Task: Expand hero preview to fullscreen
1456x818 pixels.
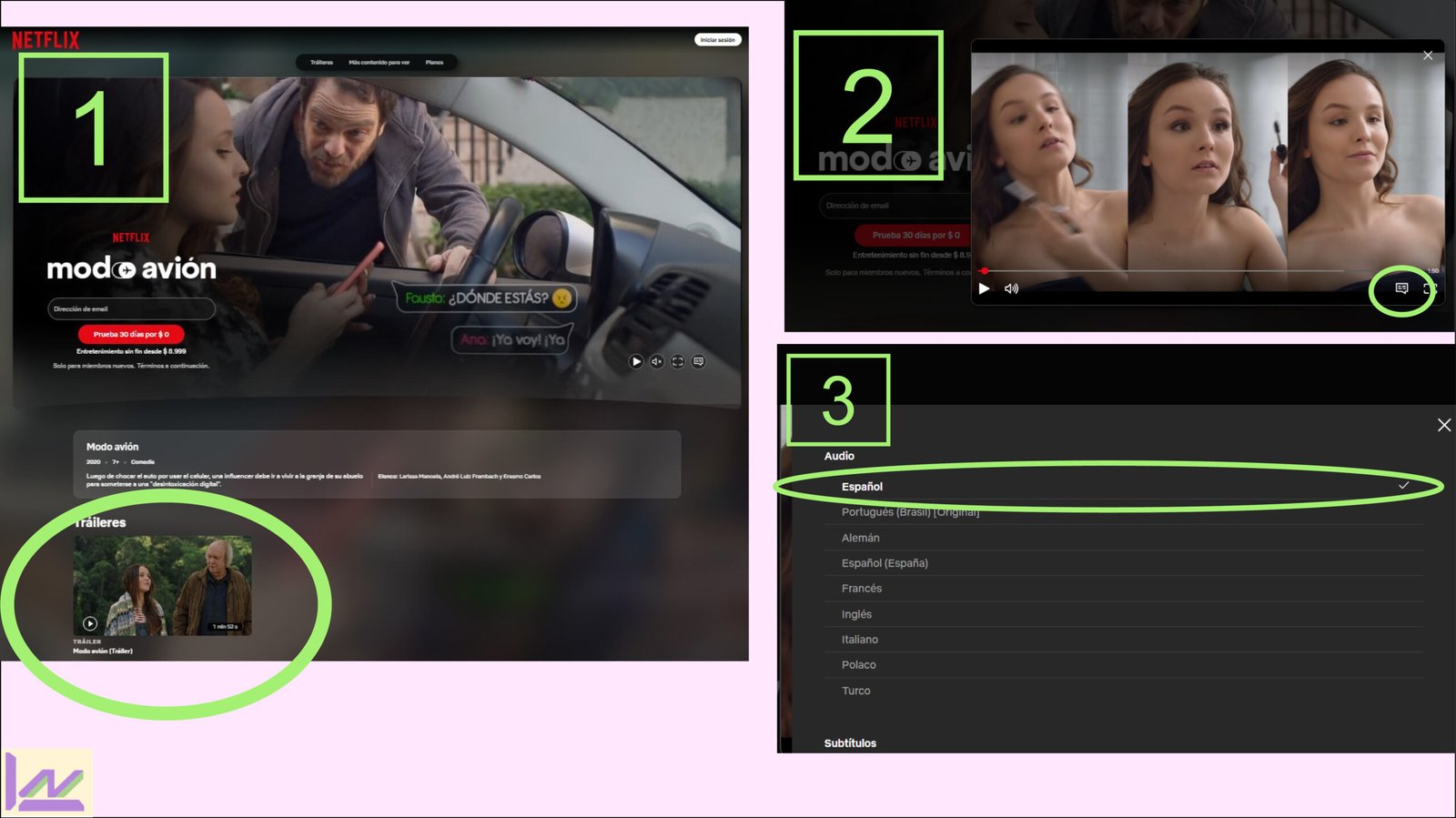Action: pos(678,361)
